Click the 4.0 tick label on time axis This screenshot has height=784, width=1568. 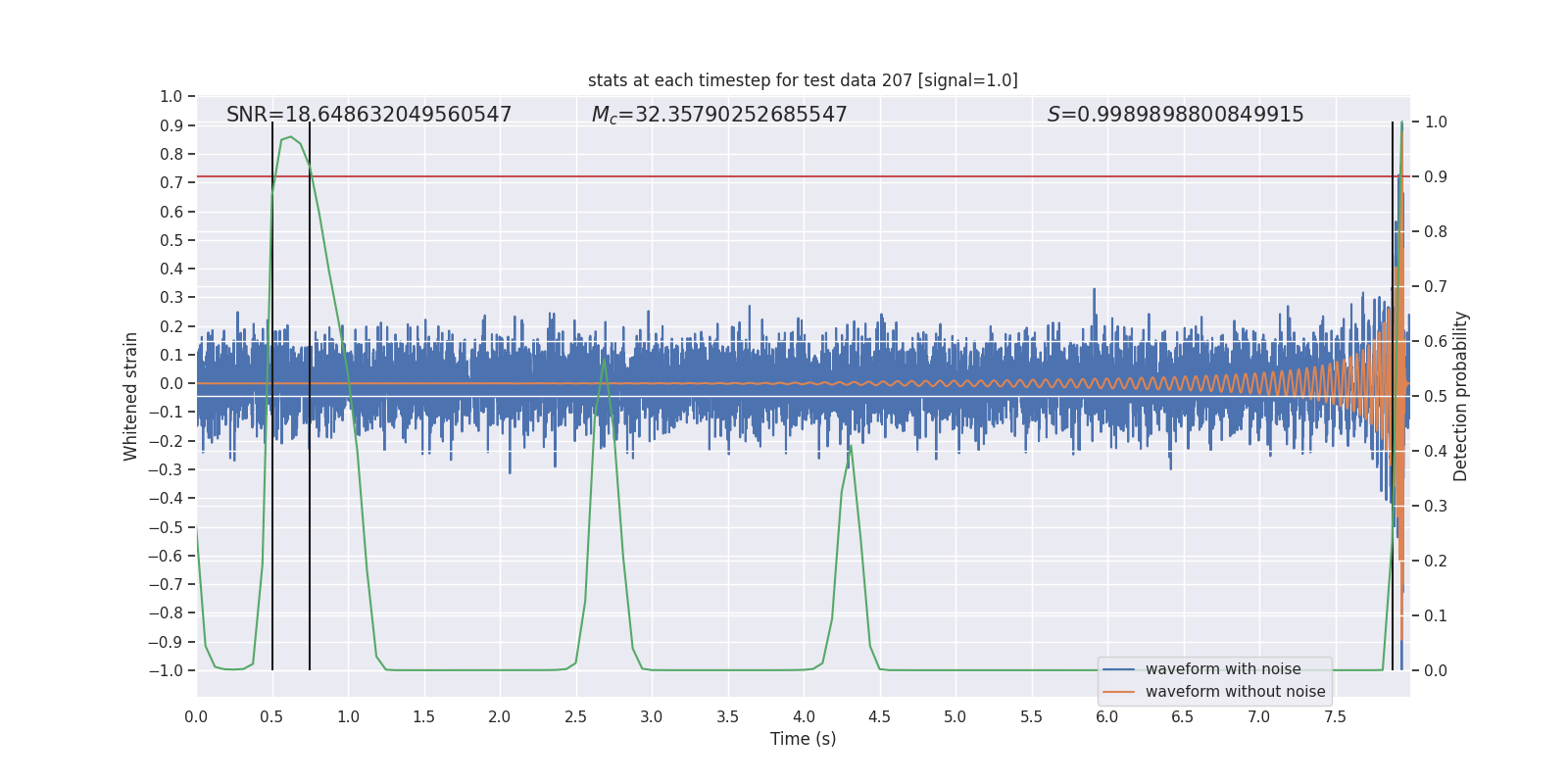coord(803,717)
